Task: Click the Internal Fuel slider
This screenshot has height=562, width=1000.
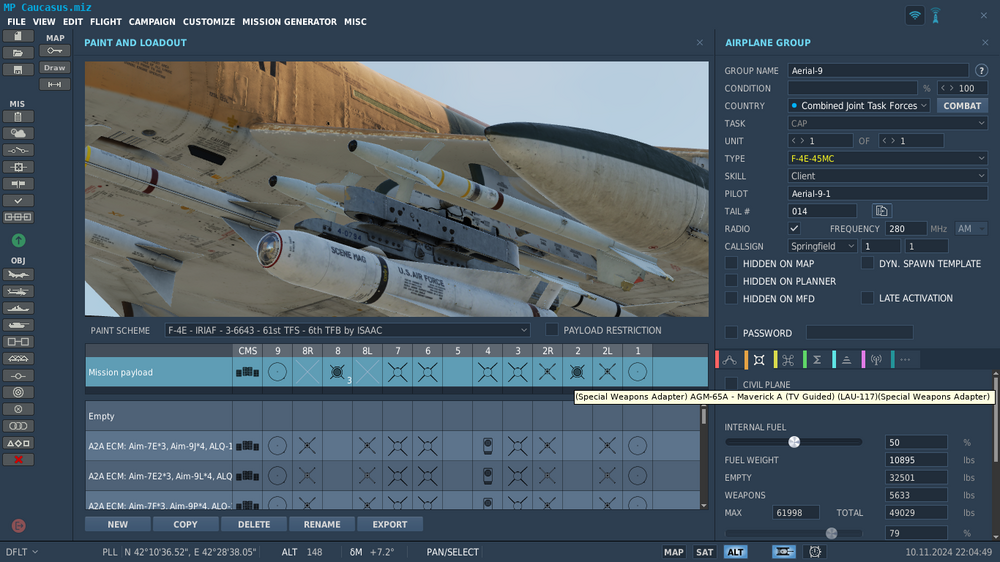Action: 794,442
